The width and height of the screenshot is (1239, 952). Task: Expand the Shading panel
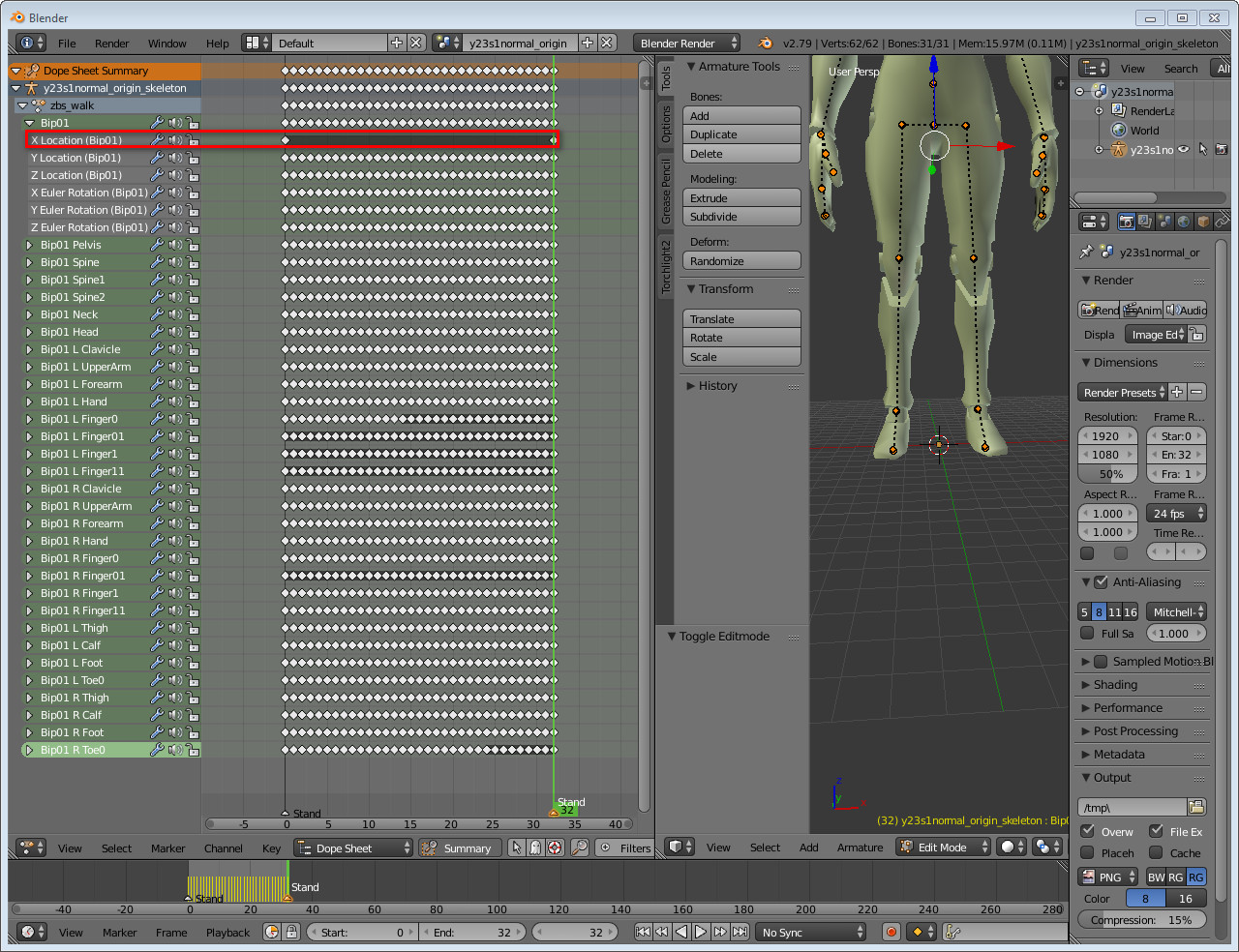pos(1115,684)
